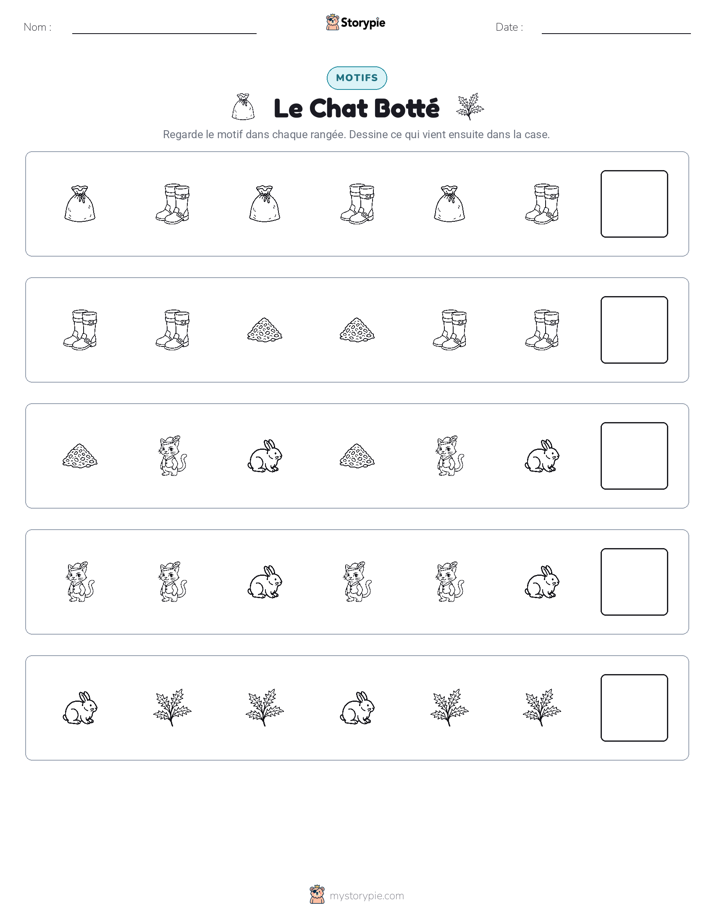Click the first gold pile in row two
The height and width of the screenshot is (924, 714).
265,330
